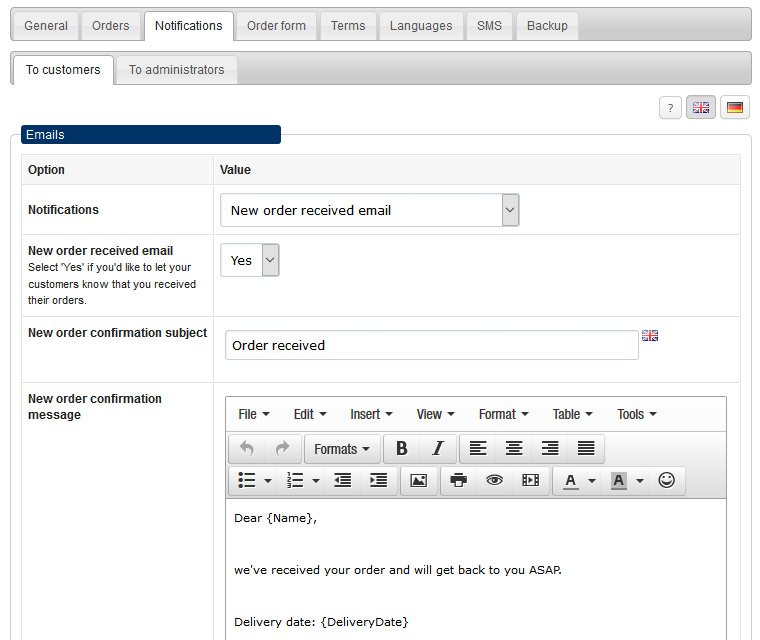Switch to the General tab
The image size is (760, 640).
pyautogui.click(x=46, y=26)
